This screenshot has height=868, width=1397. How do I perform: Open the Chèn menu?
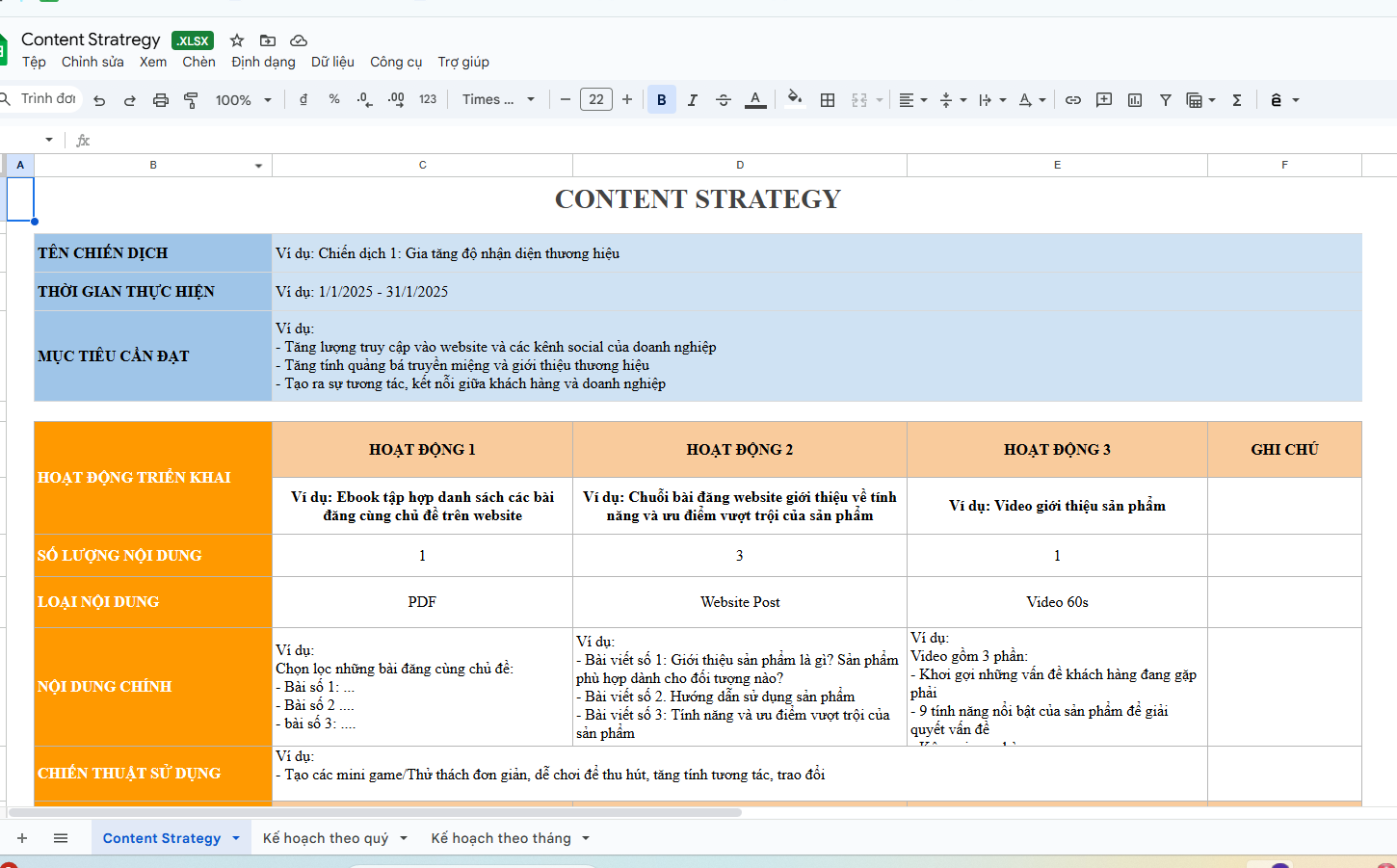(x=198, y=62)
